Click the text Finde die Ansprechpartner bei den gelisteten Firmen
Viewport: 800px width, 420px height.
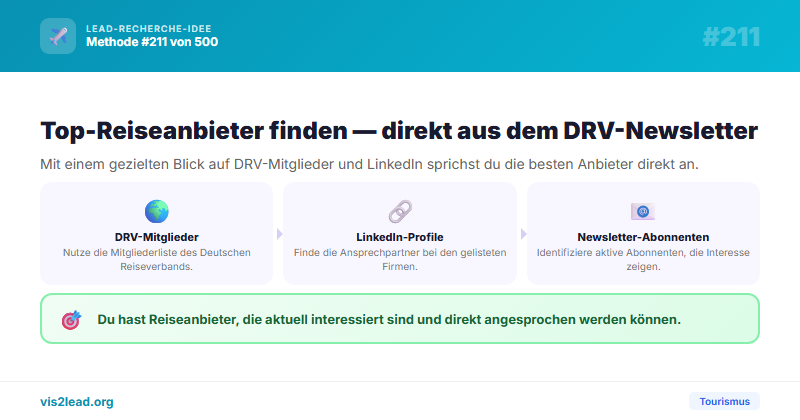[400, 259]
